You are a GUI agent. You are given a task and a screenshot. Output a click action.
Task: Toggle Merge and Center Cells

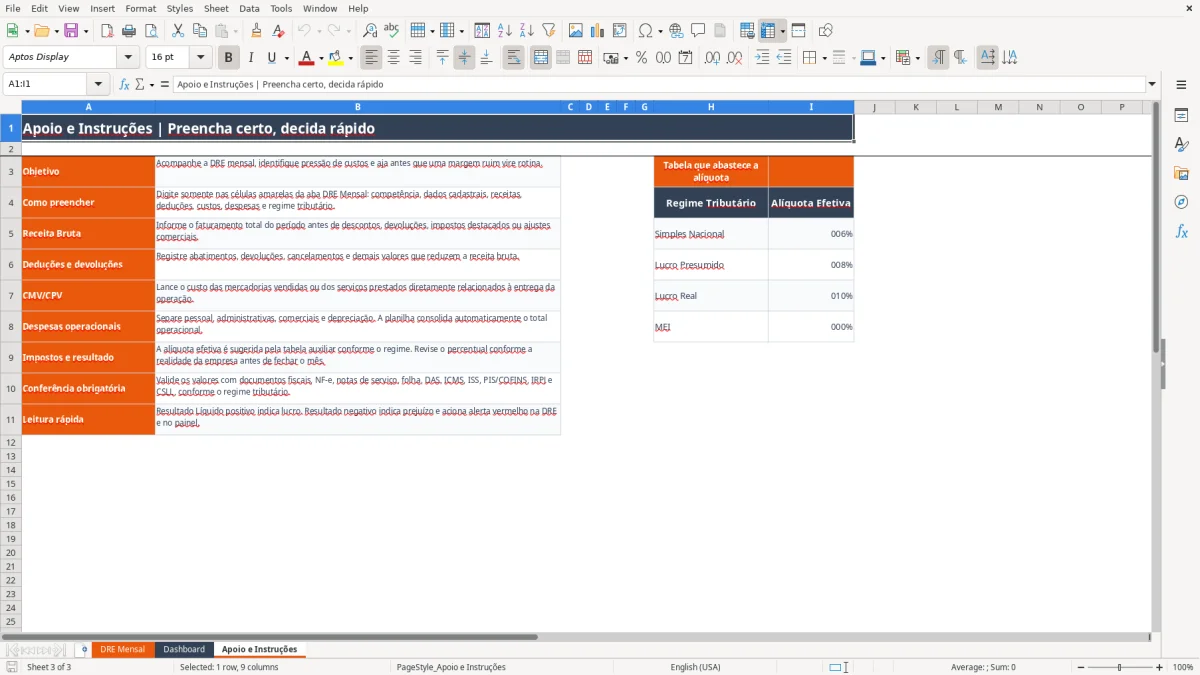pos(541,58)
